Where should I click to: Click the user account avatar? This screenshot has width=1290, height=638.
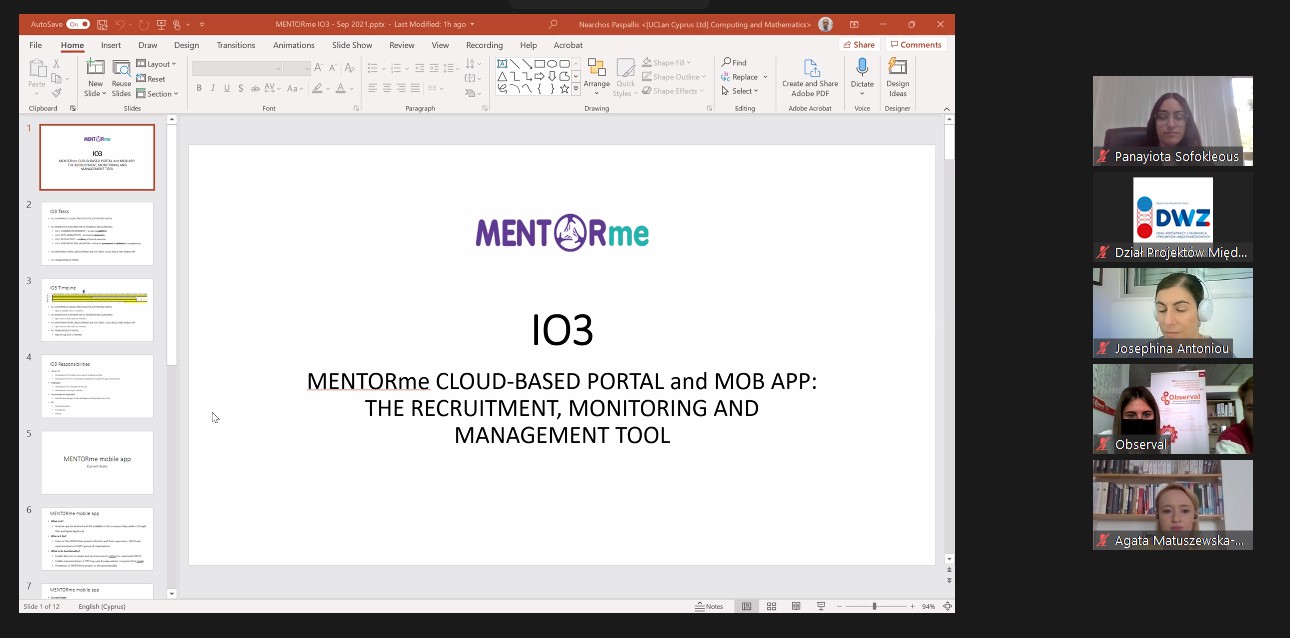point(825,24)
